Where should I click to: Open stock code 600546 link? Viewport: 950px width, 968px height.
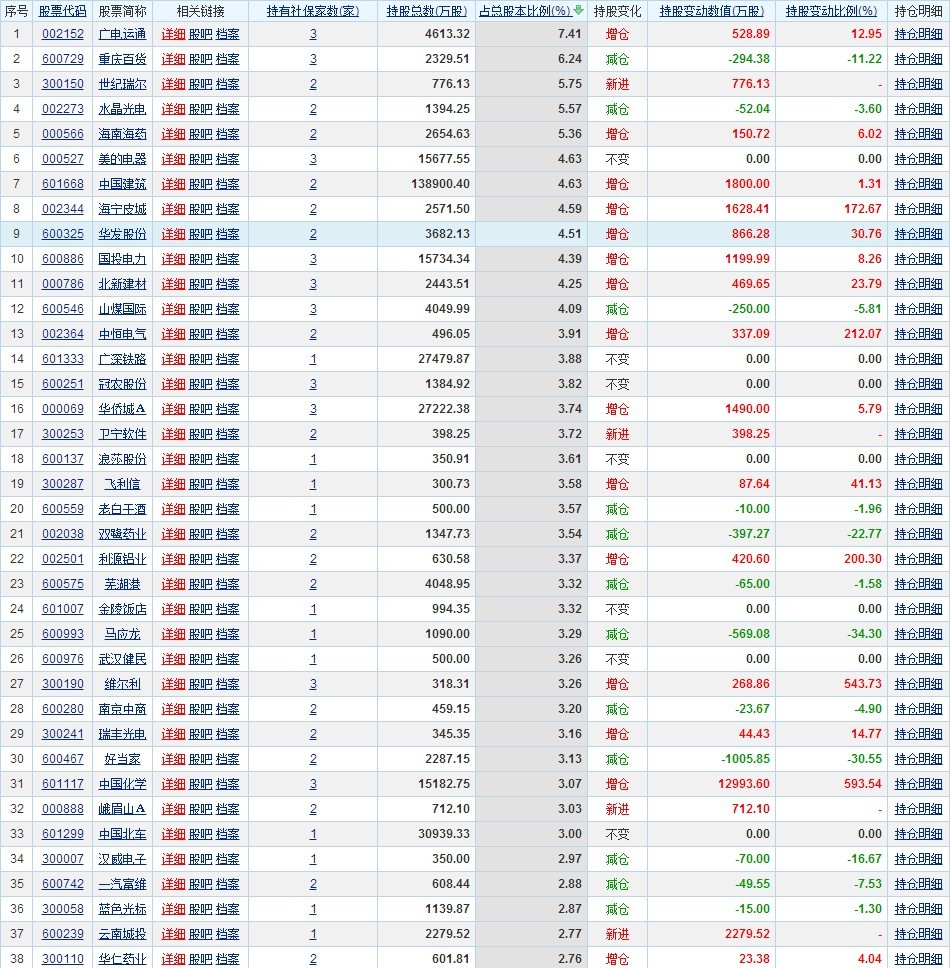pyautogui.click(x=62, y=309)
